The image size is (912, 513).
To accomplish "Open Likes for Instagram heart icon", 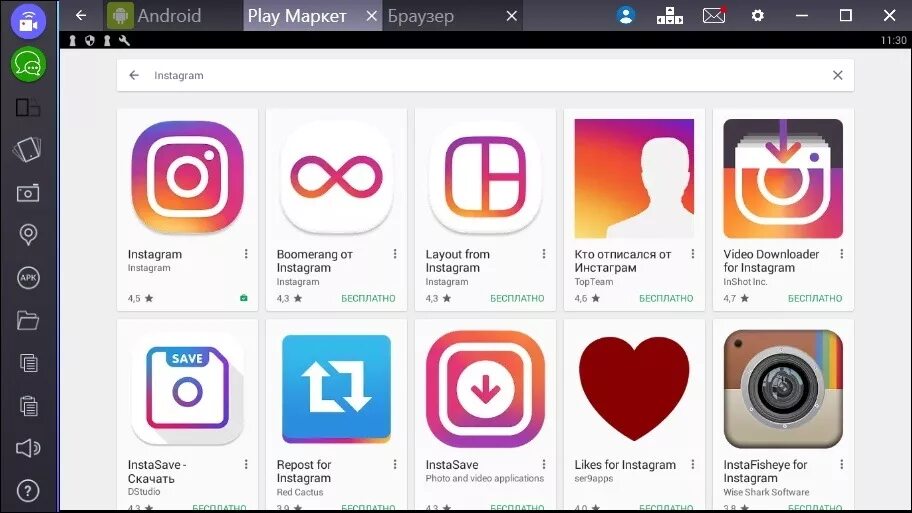I will [634, 389].
